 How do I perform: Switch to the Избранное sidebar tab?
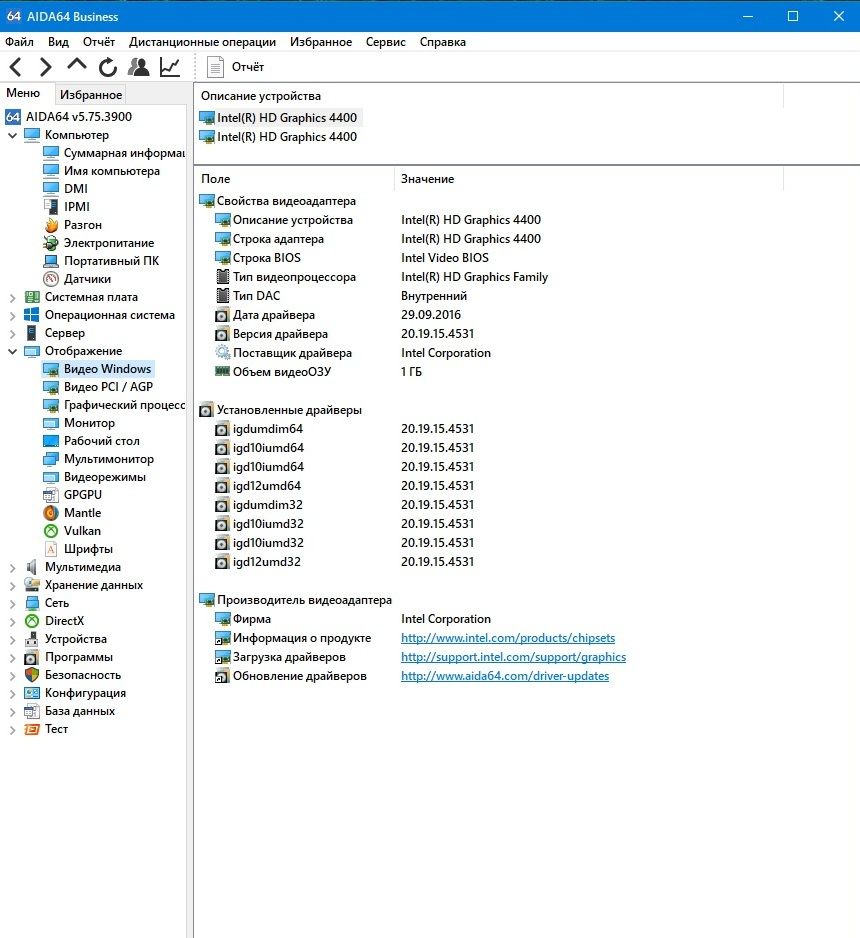[x=91, y=95]
